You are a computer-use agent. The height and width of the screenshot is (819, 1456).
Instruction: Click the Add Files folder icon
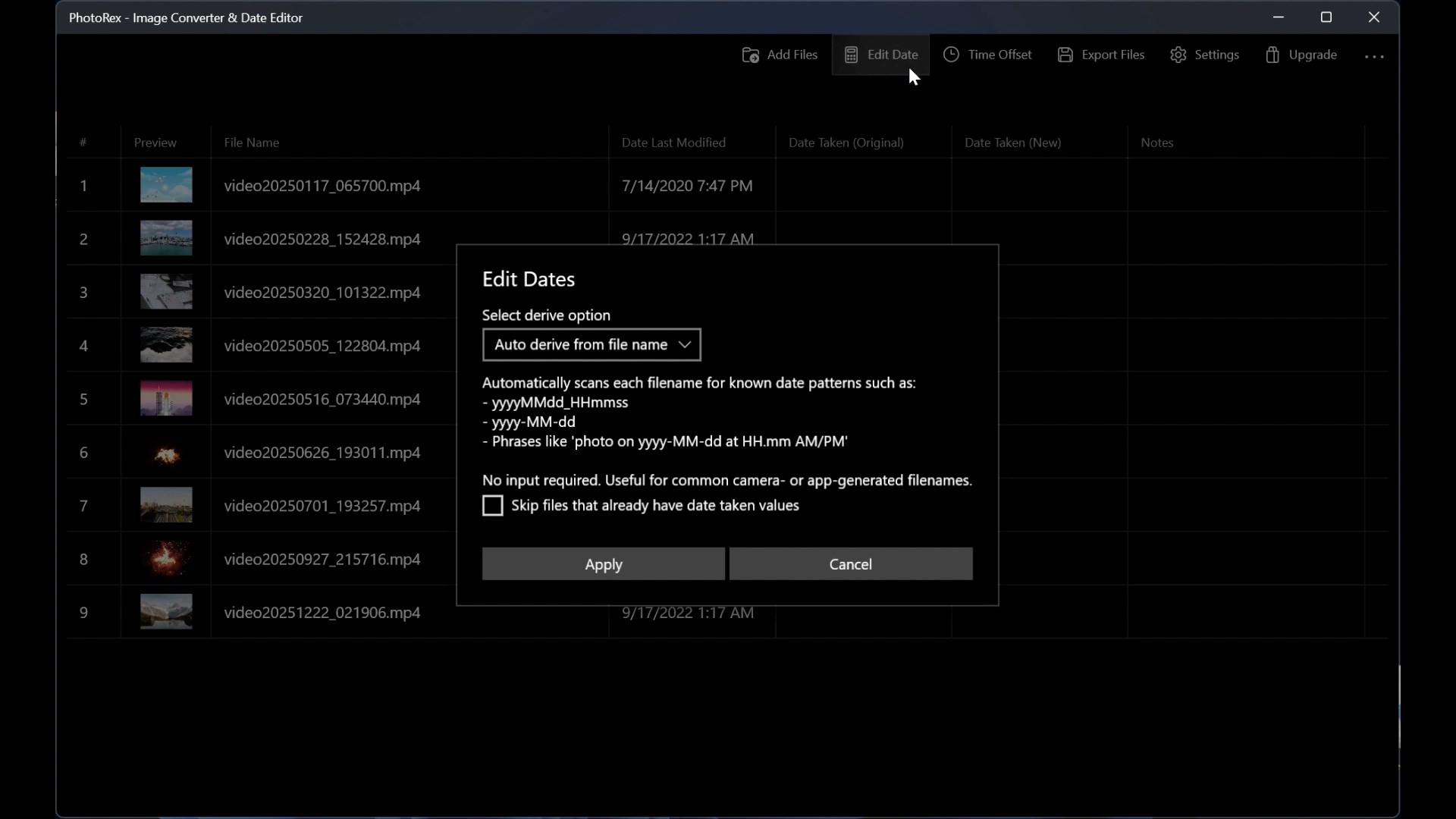750,55
